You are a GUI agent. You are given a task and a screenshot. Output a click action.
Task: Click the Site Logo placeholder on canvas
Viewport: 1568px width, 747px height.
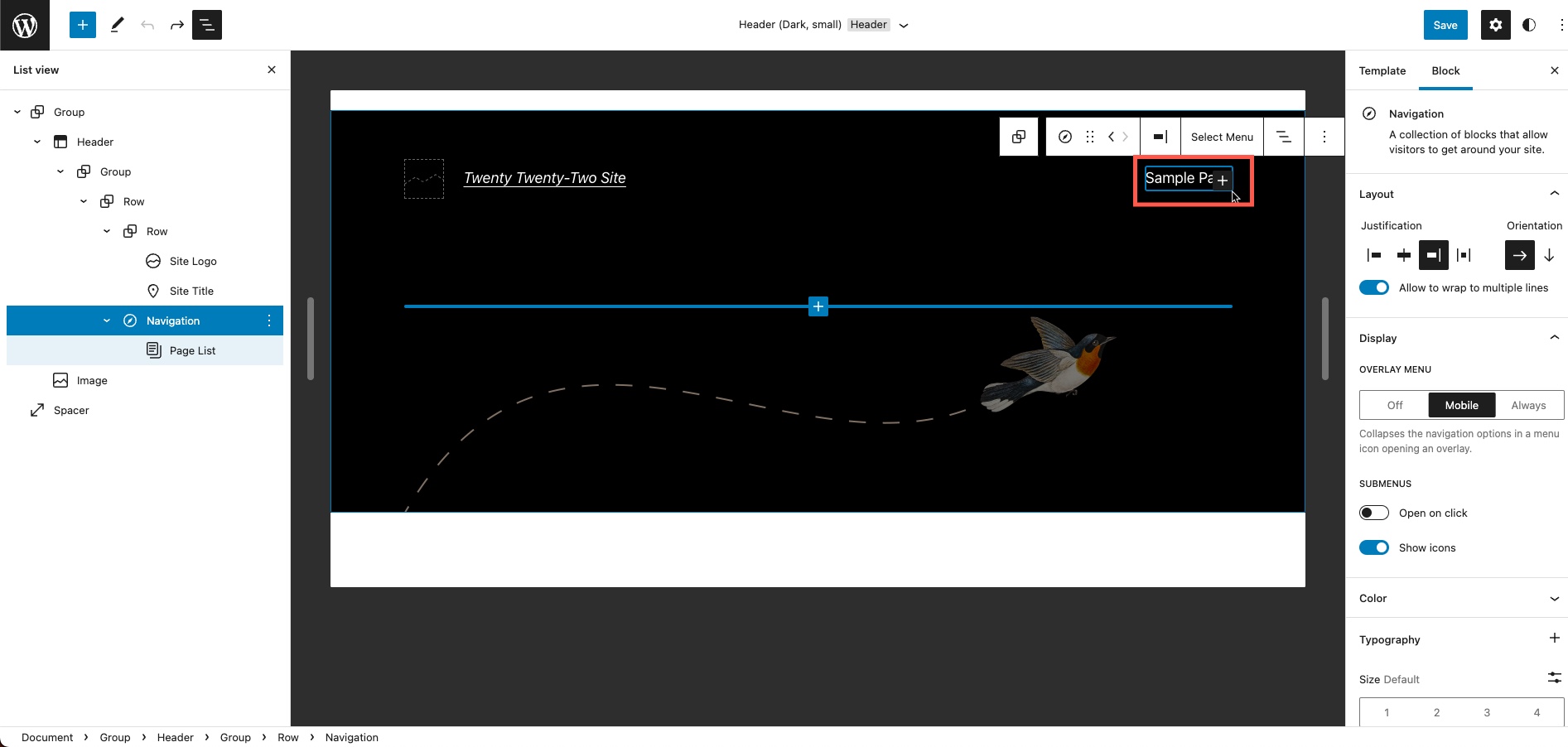tap(424, 179)
